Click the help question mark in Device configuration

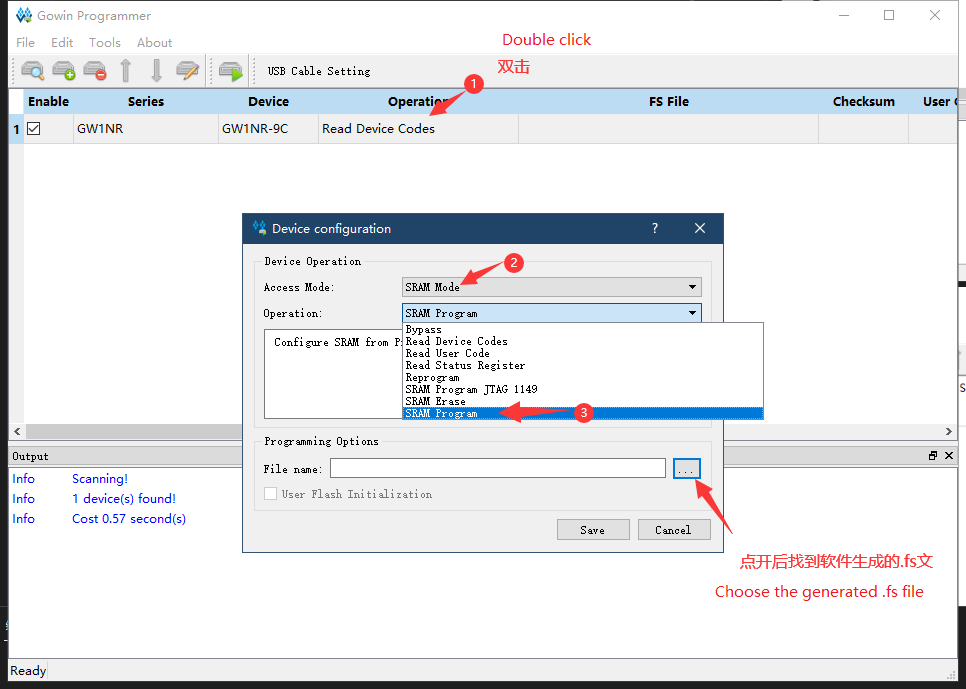tap(655, 228)
